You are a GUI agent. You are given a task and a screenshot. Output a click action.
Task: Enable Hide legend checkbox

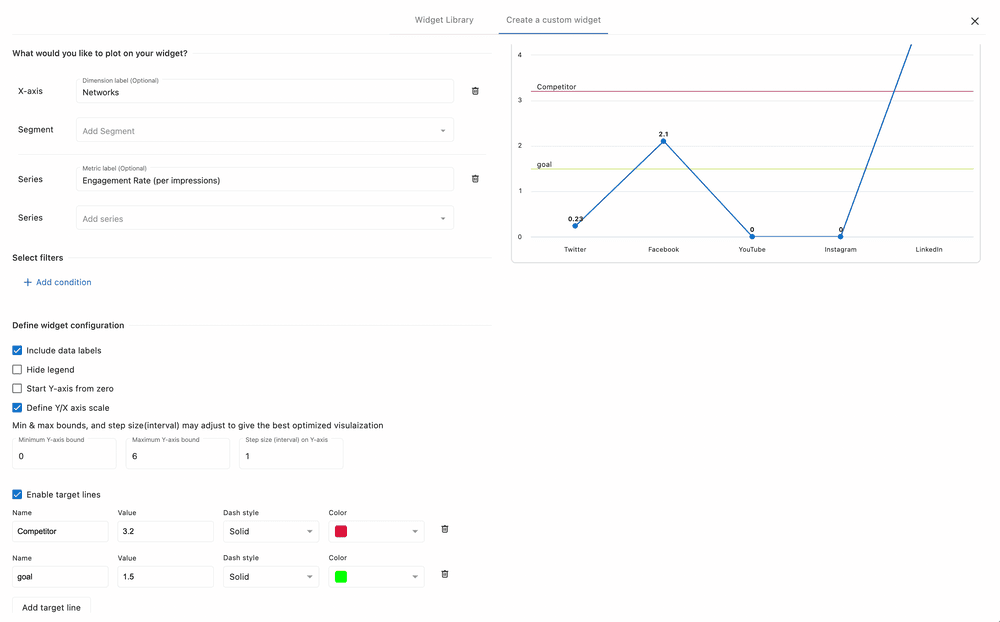(x=17, y=370)
